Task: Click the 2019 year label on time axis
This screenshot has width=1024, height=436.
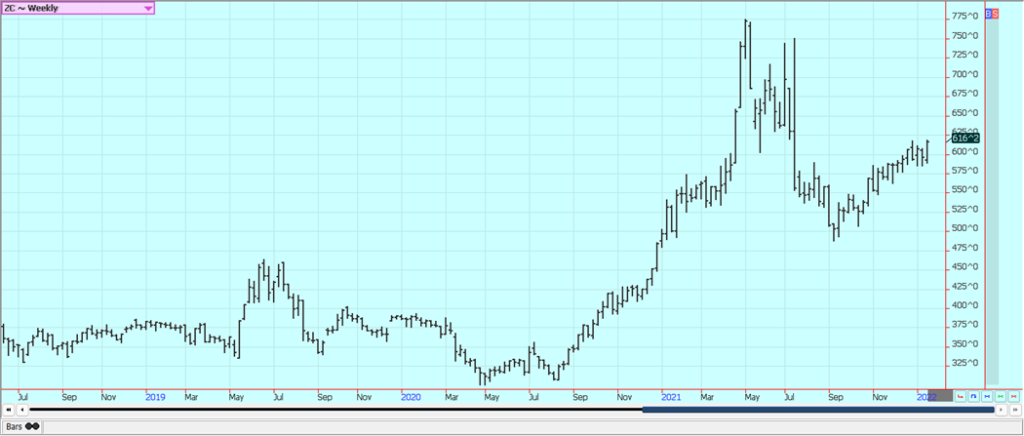Action: [155, 396]
